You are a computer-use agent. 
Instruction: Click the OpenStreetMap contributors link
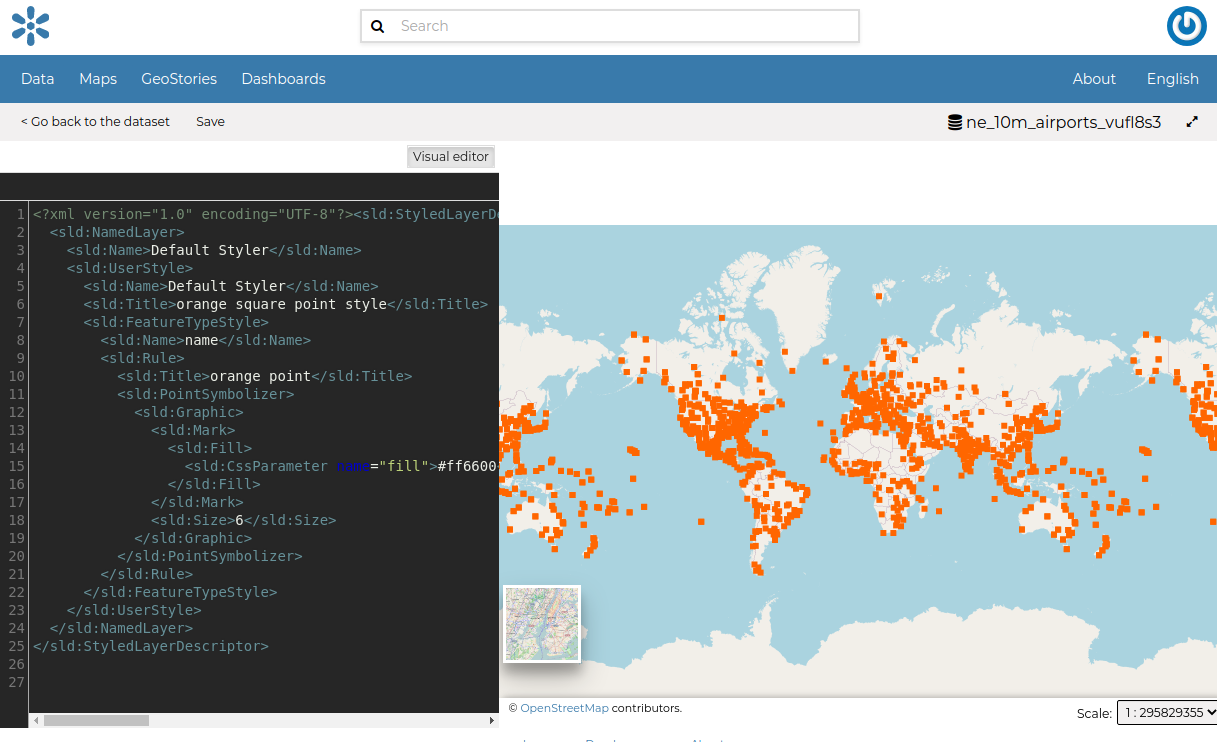564,707
